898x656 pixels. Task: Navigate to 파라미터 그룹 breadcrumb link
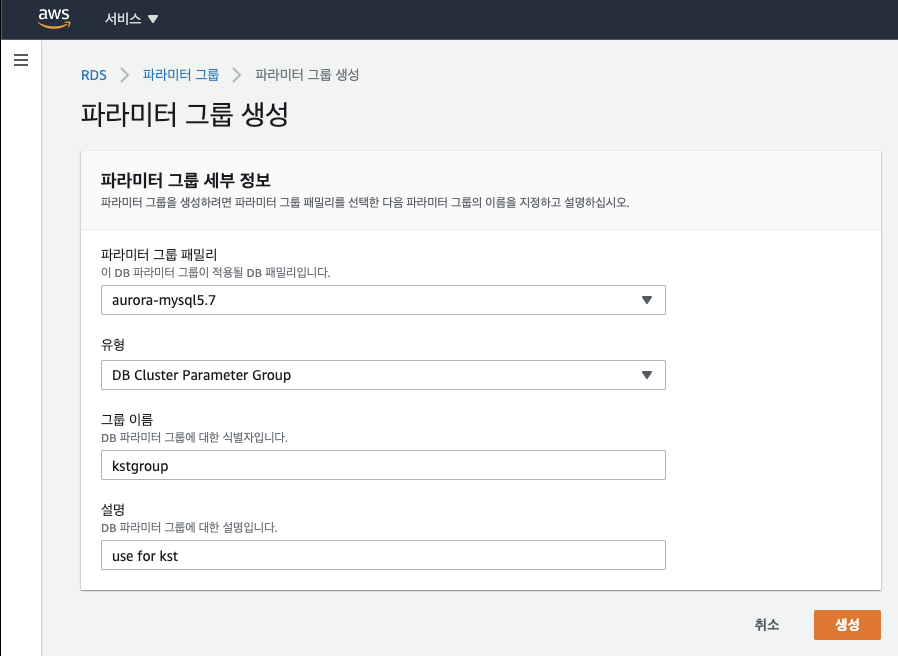click(181, 75)
